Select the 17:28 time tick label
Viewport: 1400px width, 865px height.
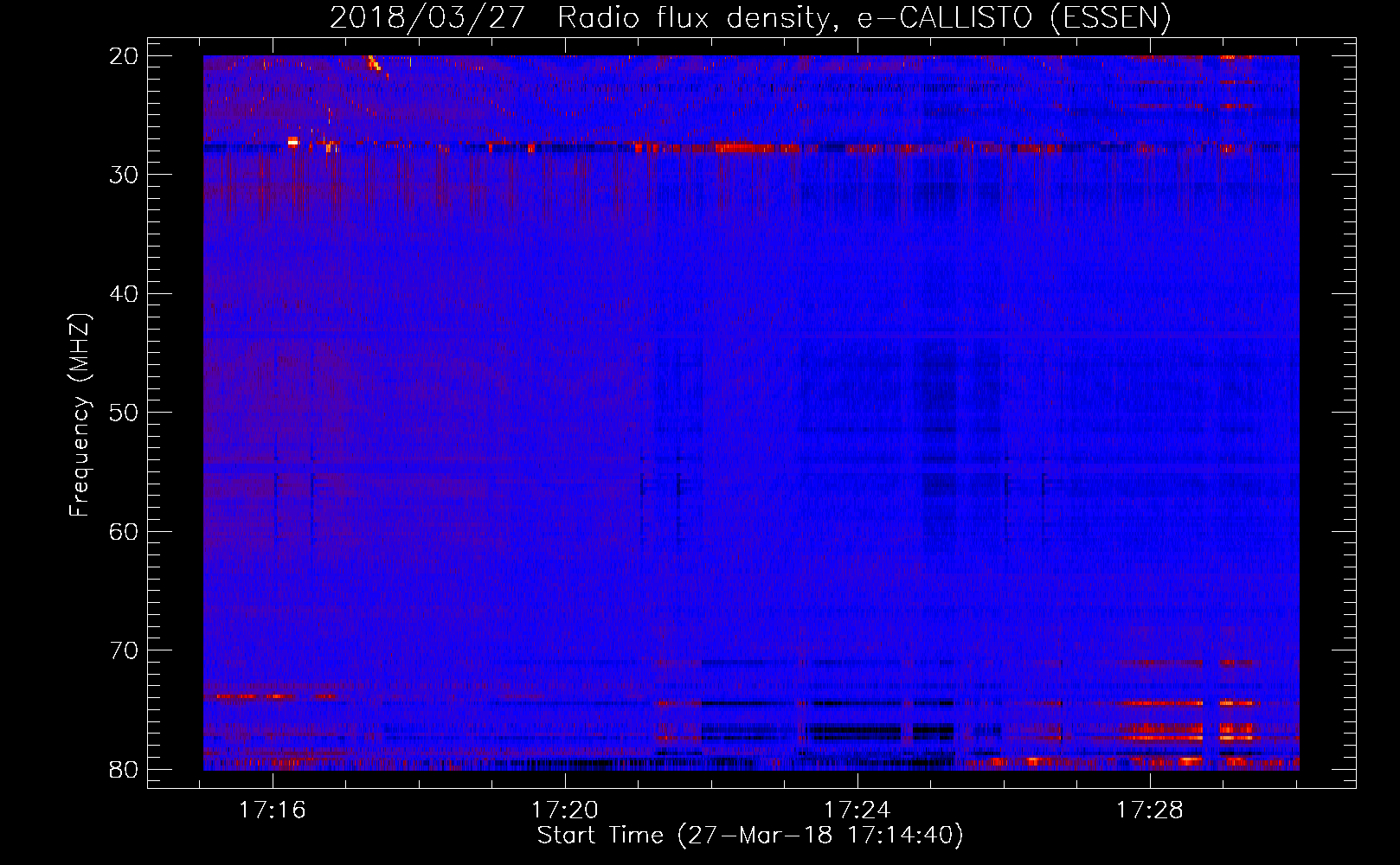pyautogui.click(x=1150, y=811)
